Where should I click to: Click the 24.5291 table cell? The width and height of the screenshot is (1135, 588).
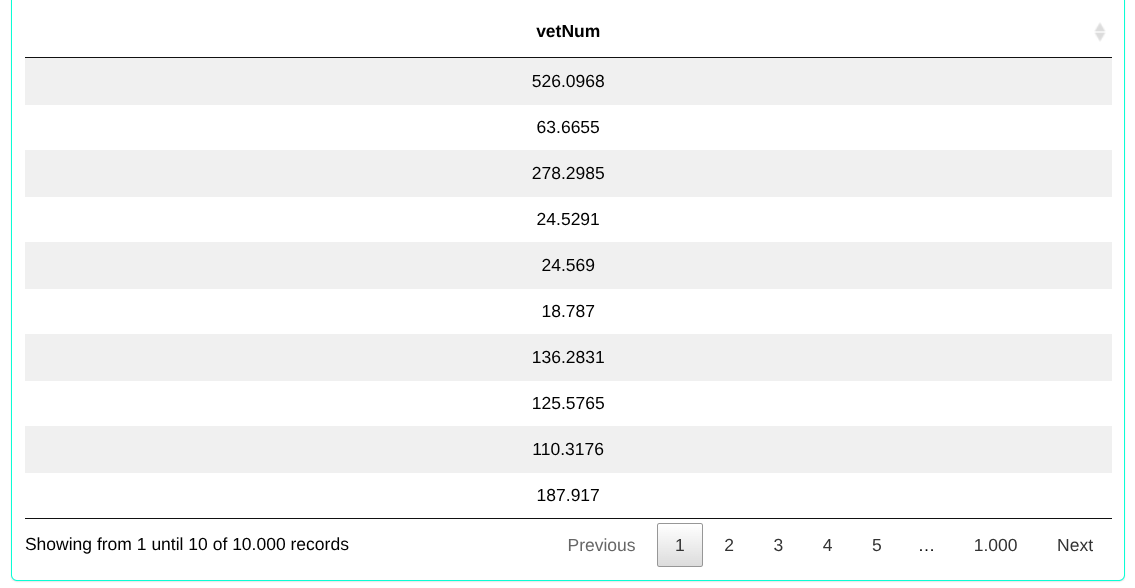click(568, 220)
